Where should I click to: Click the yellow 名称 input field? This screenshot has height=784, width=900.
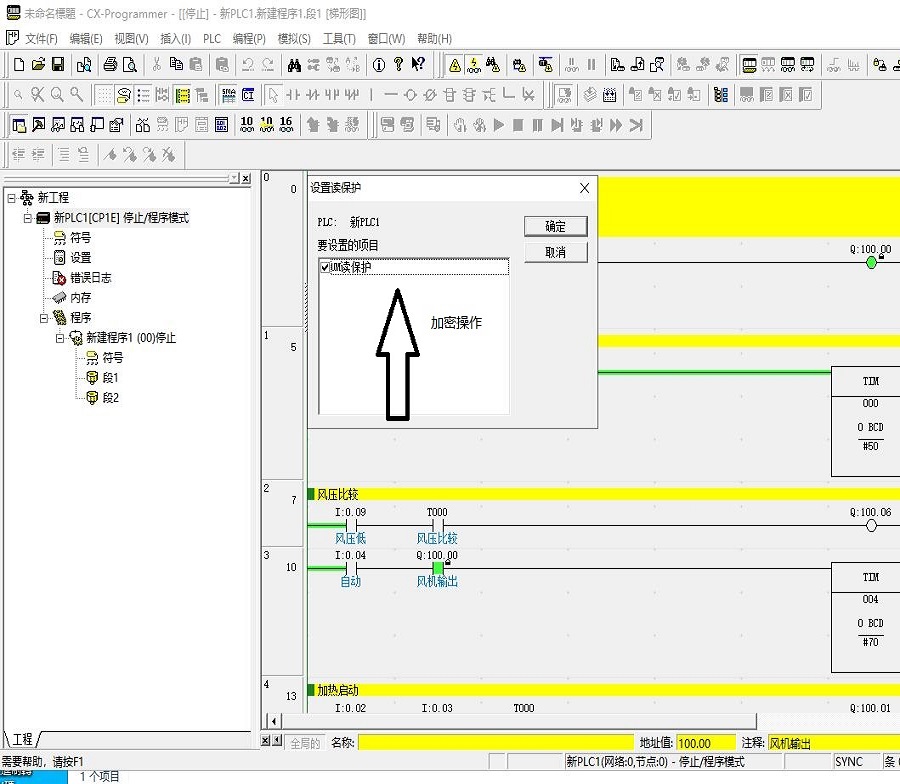(x=496, y=743)
